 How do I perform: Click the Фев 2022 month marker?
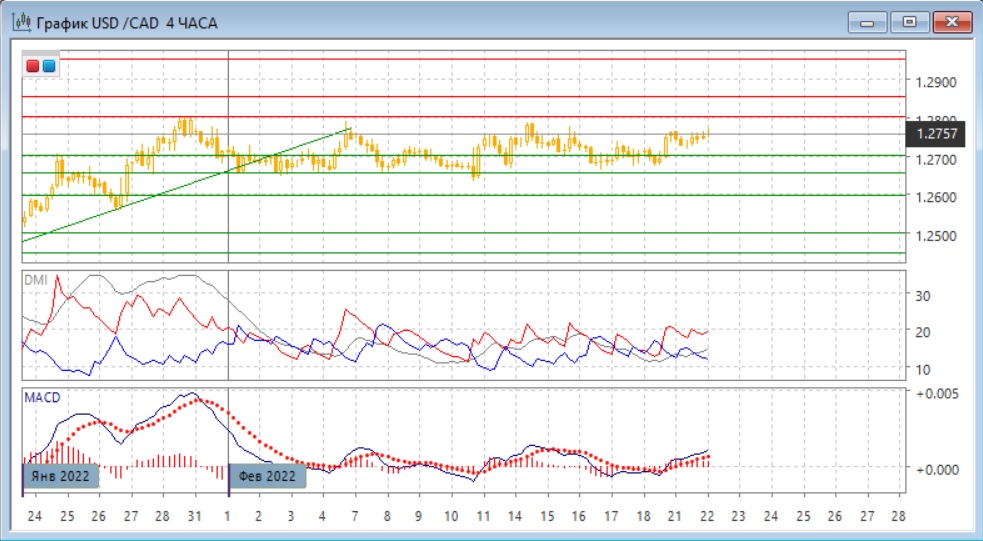(x=268, y=476)
